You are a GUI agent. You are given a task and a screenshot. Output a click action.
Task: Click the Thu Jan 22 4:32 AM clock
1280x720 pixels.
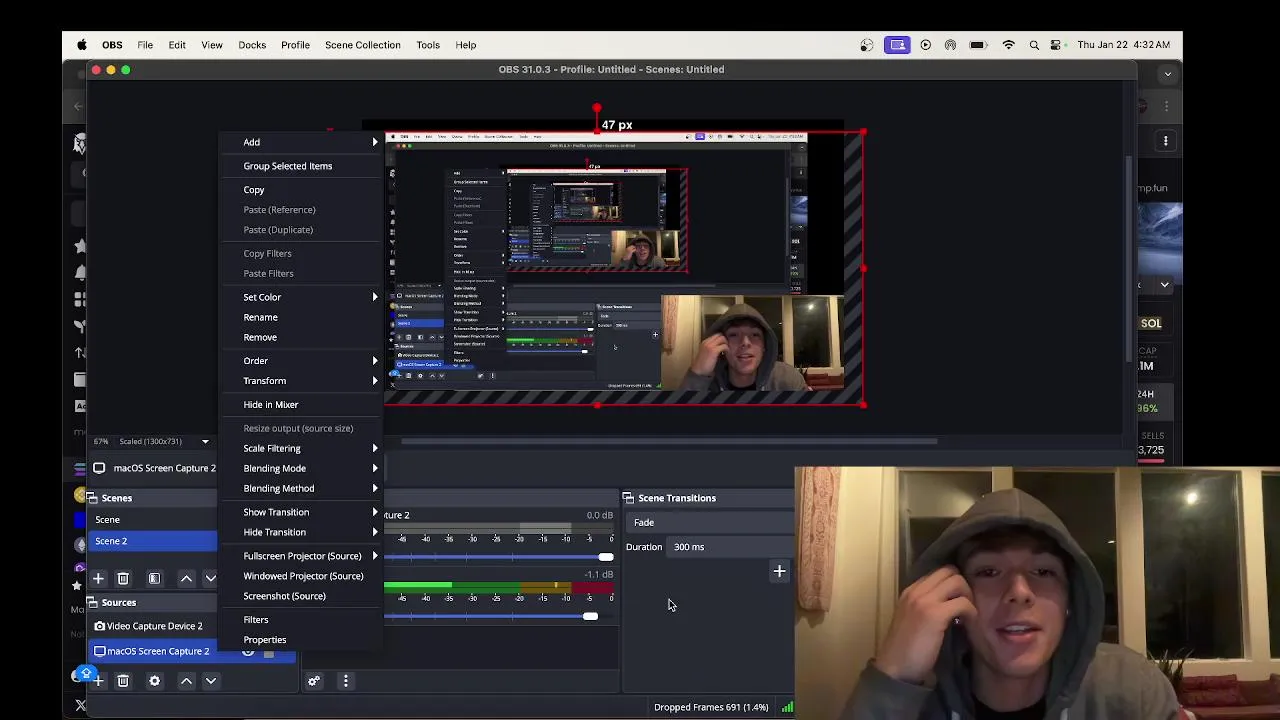click(1123, 45)
